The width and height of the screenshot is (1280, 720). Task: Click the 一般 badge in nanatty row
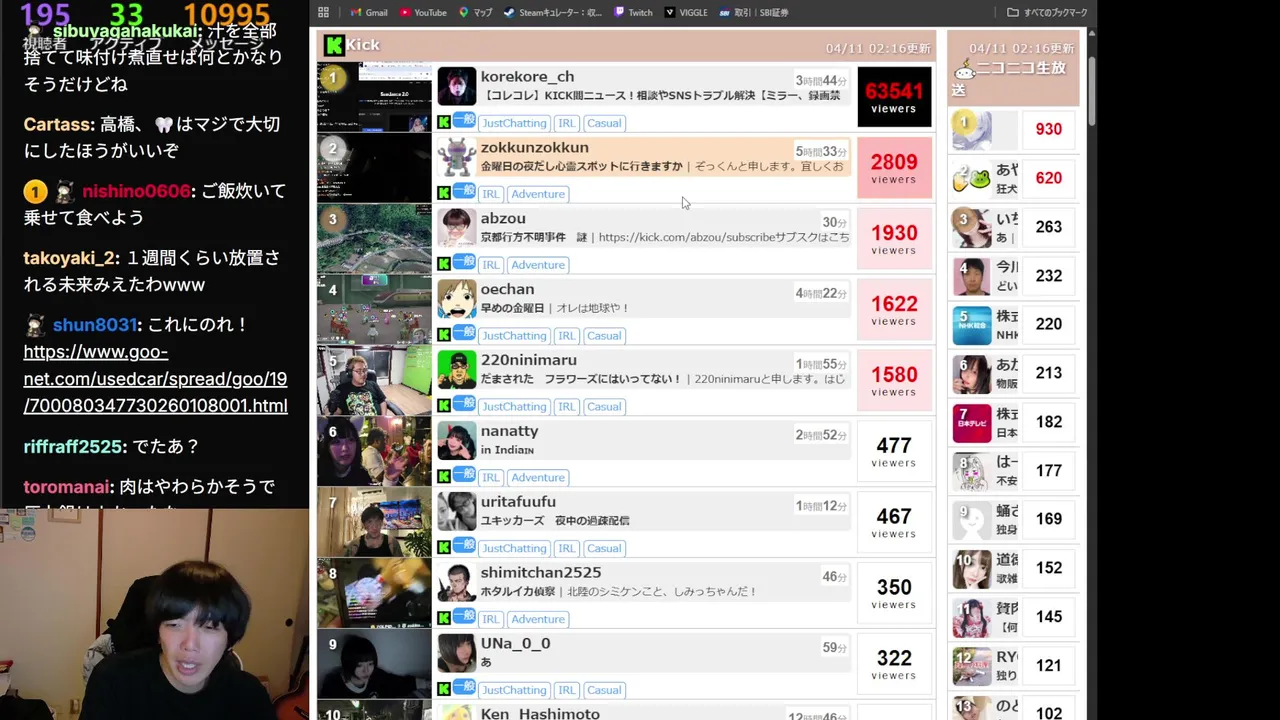click(x=464, y=475)
